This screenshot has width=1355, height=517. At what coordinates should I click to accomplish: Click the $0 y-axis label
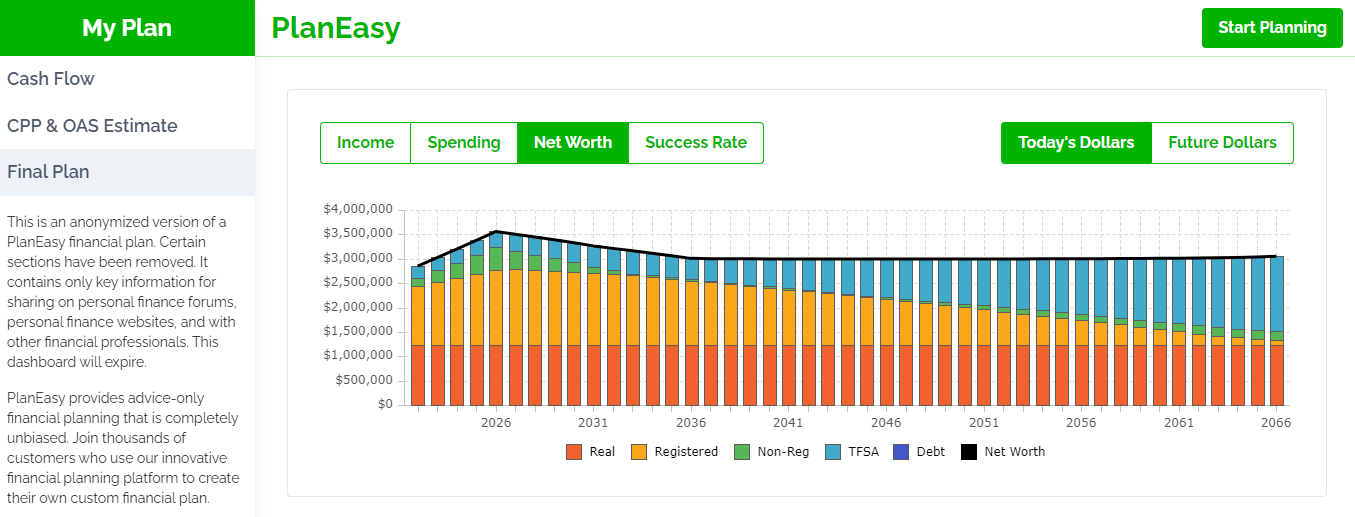pyautogui.click(x=384, y=405)
